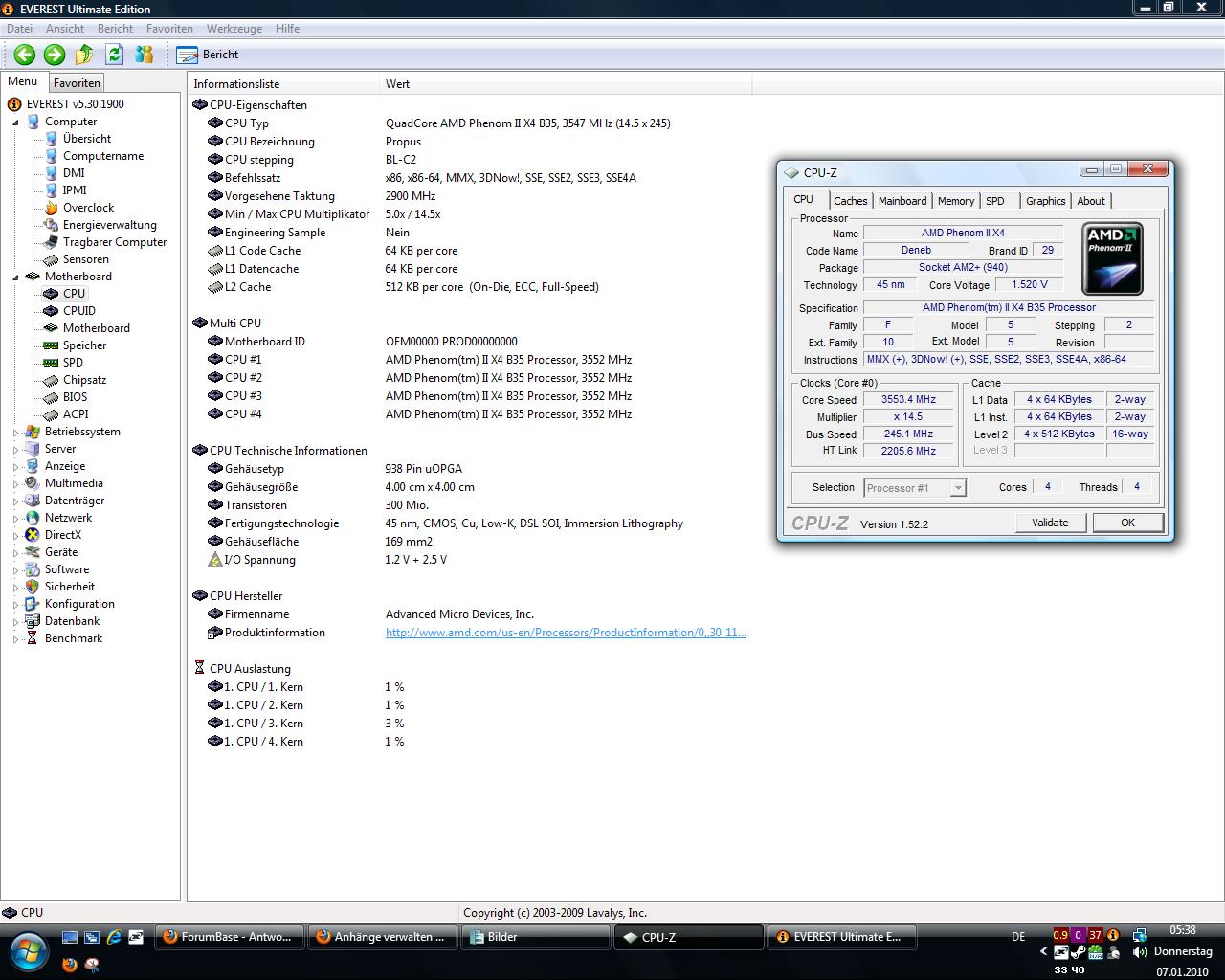The height and width of the screenshot is (980, 1225).
Task: Click the green Forward arrow toolbar icon
Action: click(x=55, y=55)
